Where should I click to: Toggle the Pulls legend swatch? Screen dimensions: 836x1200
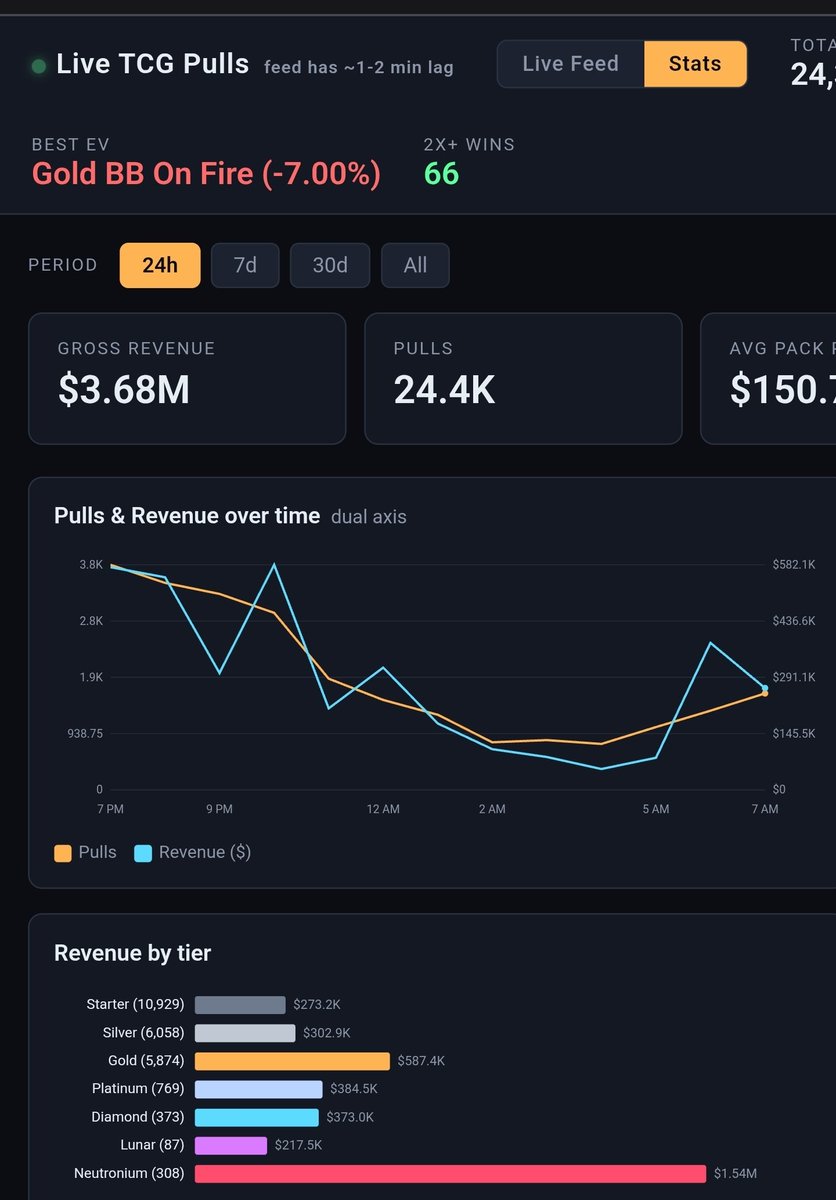tap(63, 853)
